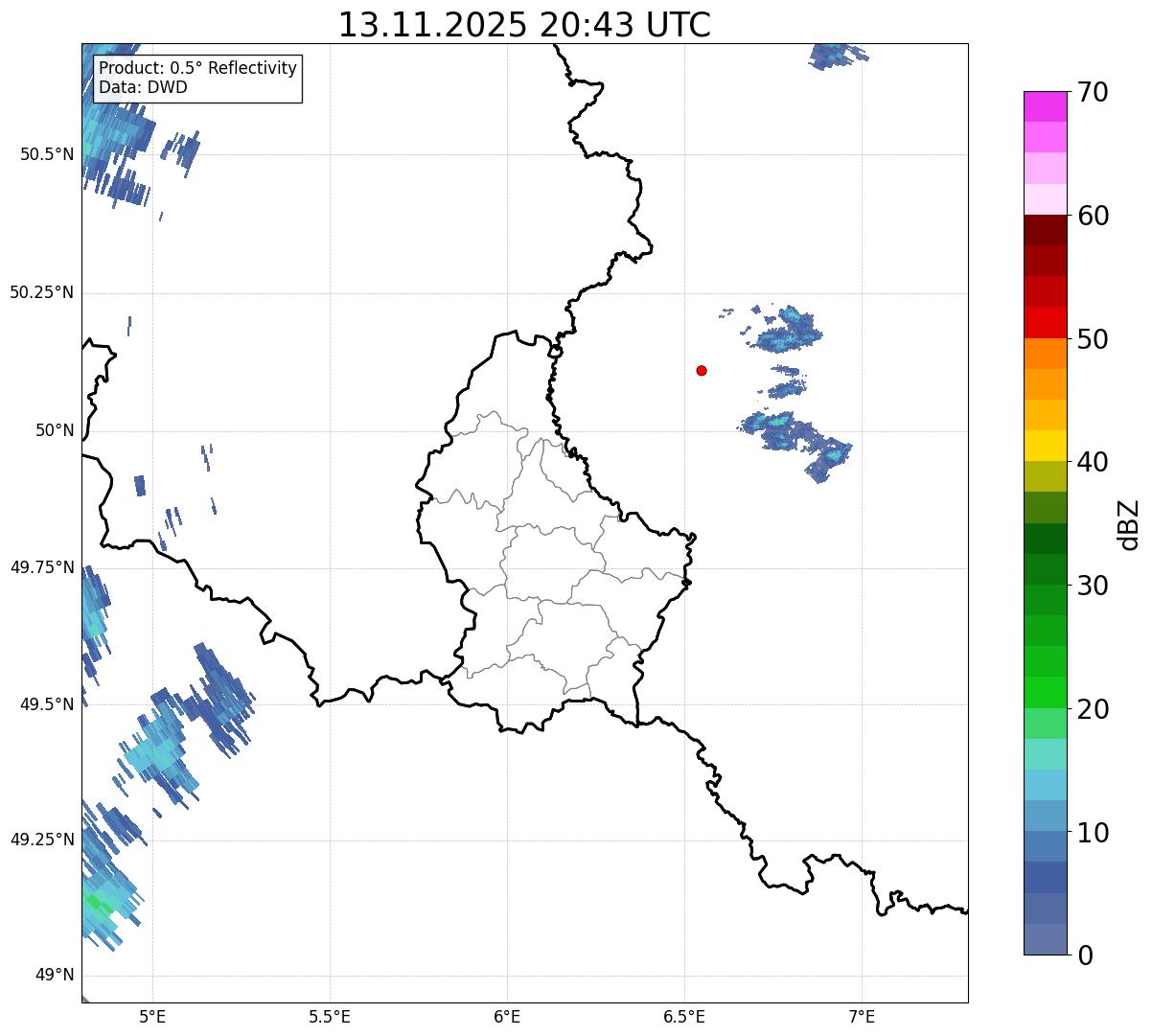Click the dark maroon colorbar segment below 60
The width and height of the screenshot is (1152, 1036).
tap(1045, 230)
